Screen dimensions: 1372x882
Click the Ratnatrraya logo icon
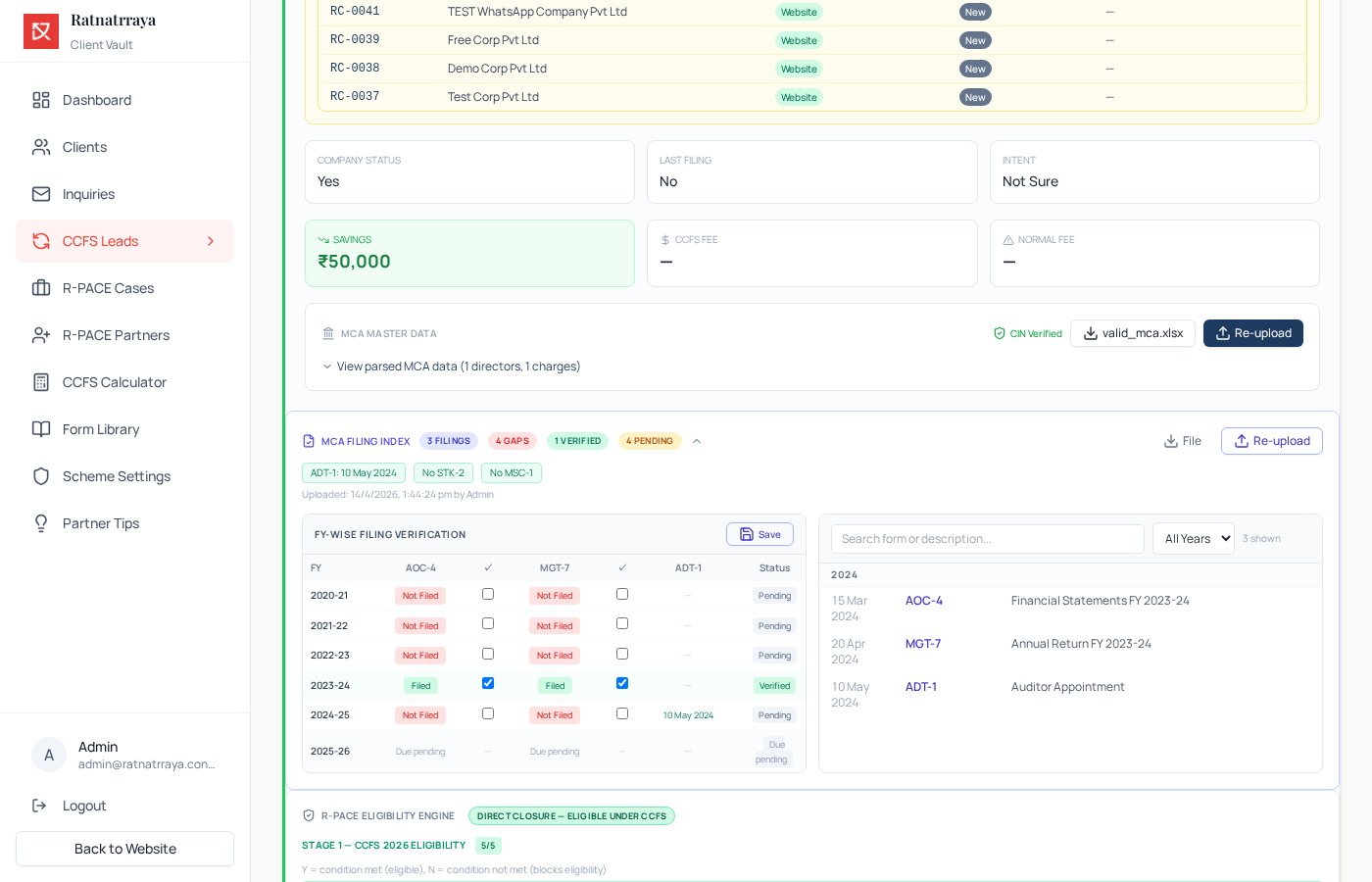(x=41, y=31)
